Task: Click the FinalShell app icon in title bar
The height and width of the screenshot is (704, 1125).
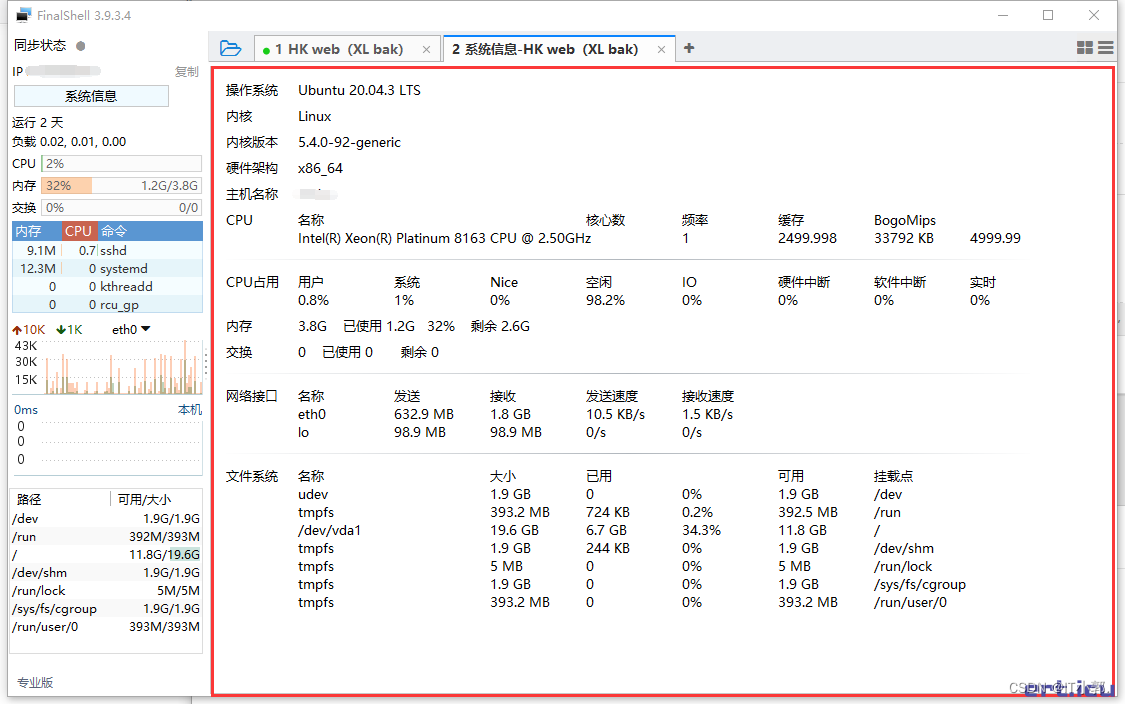Action: pos(23,15)
